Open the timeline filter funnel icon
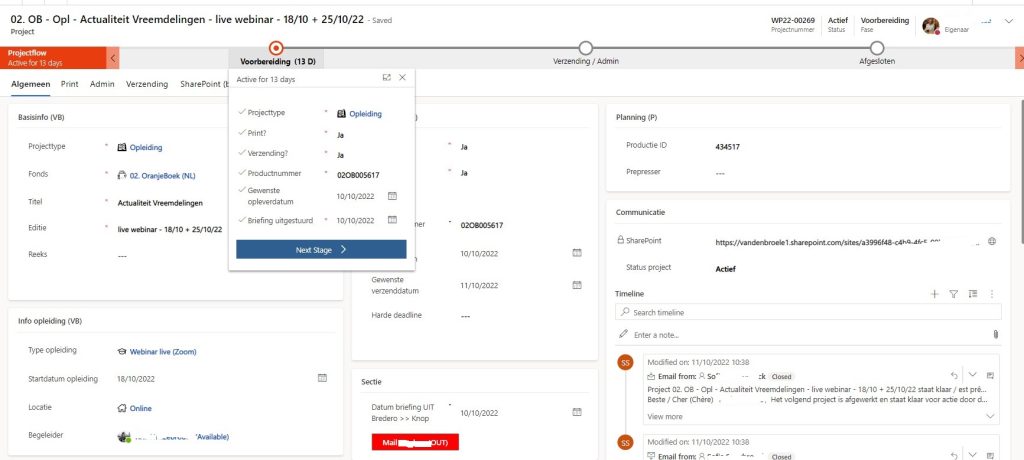 pos(953,294)
